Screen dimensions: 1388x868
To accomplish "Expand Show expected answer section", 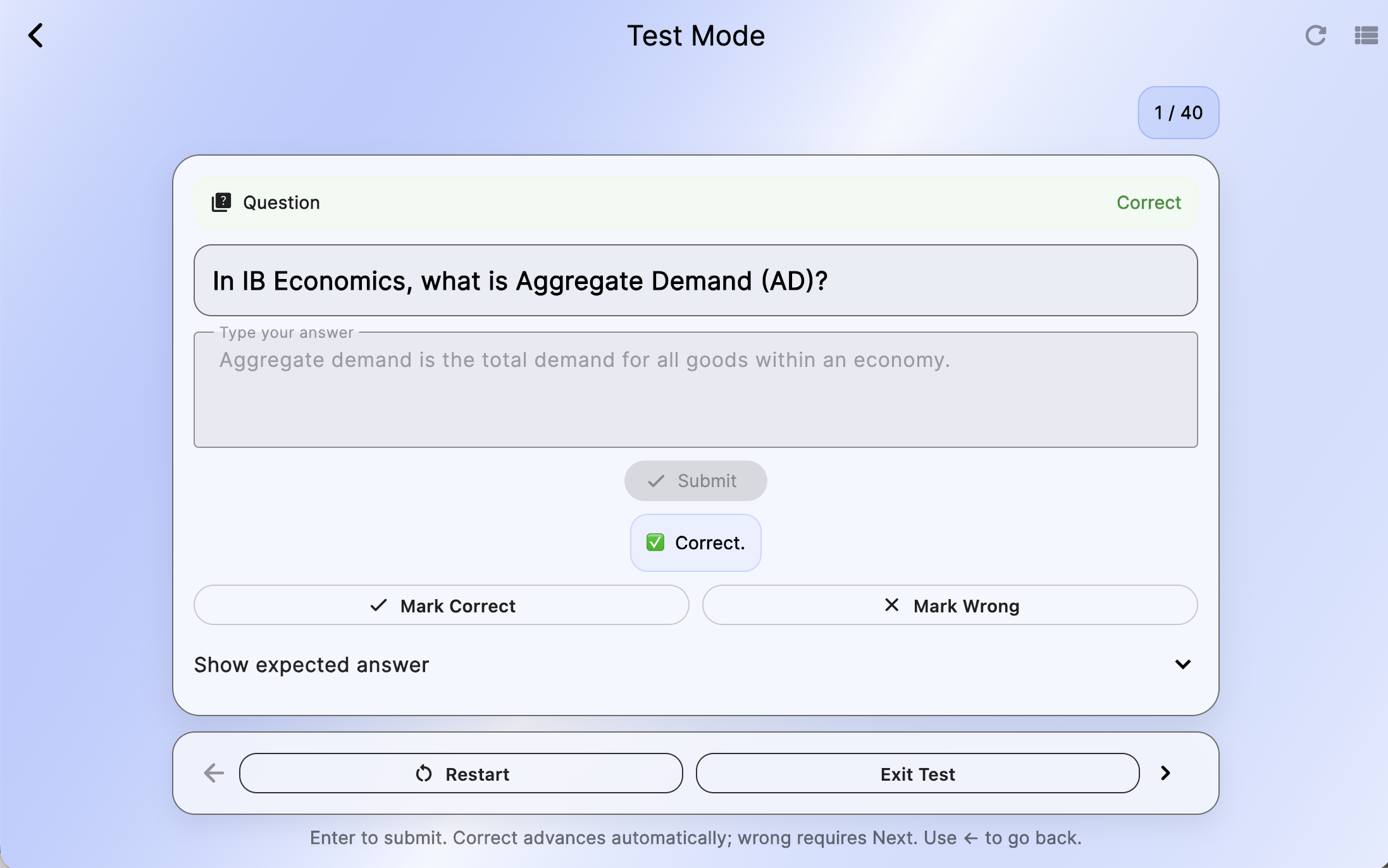I will pos(311,664).
